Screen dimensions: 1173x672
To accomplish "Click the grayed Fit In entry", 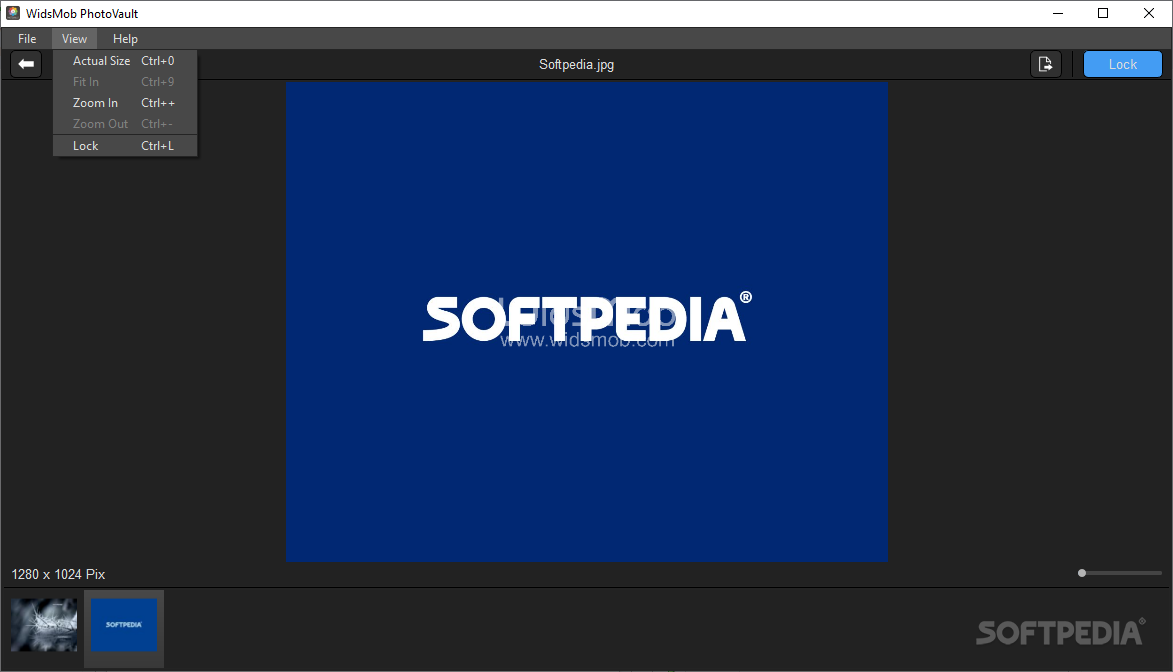I will pos(125,82).
